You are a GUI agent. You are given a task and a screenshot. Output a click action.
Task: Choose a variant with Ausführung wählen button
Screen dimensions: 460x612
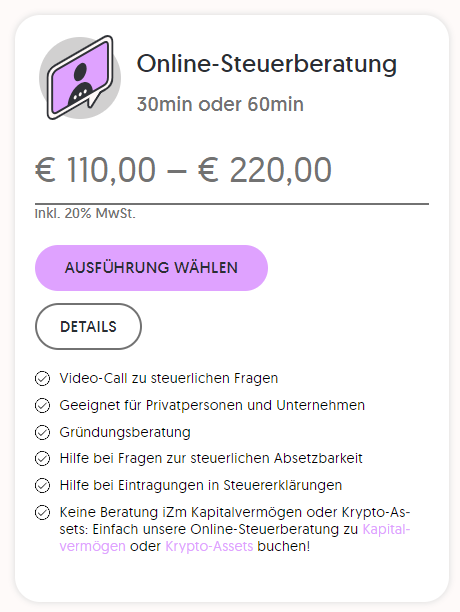coord(151,268)
